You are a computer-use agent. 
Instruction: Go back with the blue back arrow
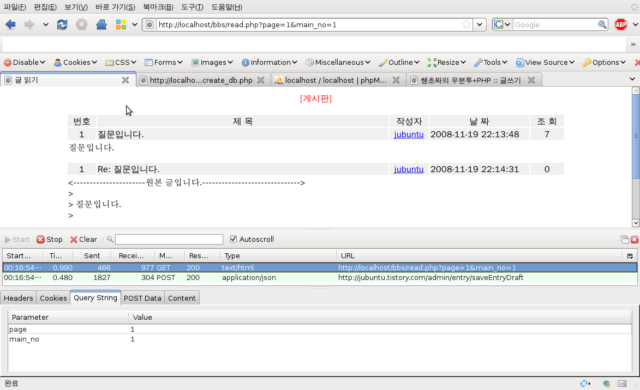coord(10,24)
